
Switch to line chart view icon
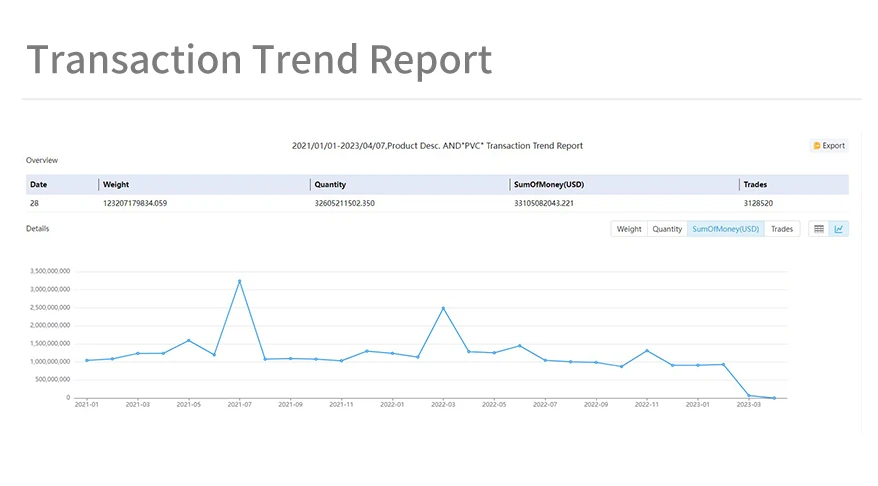839,229
